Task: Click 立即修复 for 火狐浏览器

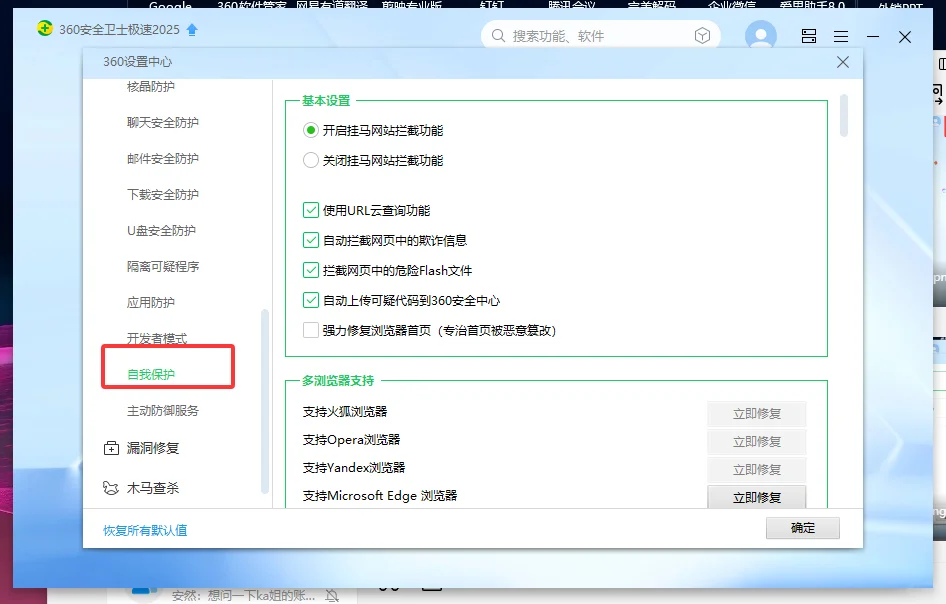Action: (x=757, y=414)
